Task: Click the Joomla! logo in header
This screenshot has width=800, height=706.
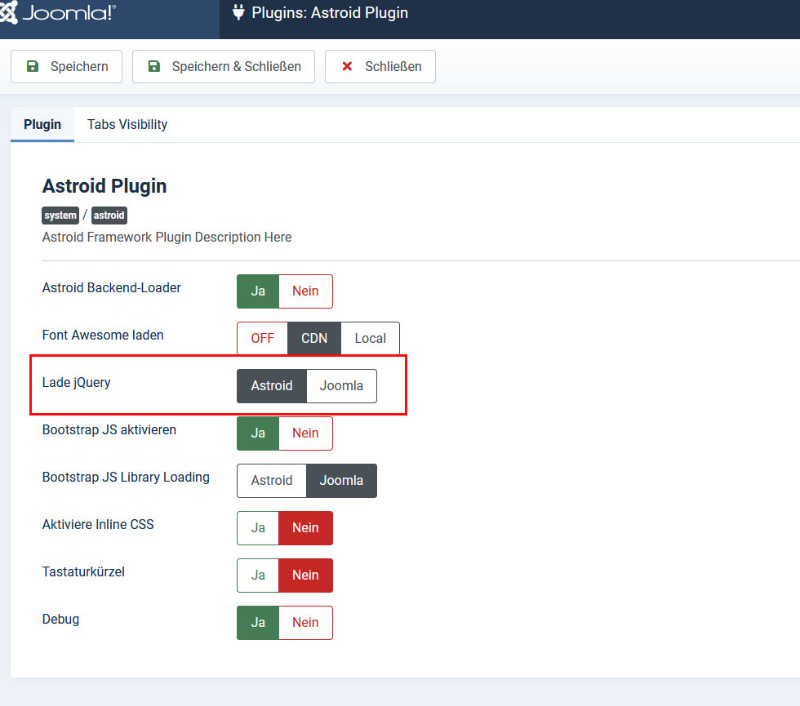Action: tap(58, 14)
